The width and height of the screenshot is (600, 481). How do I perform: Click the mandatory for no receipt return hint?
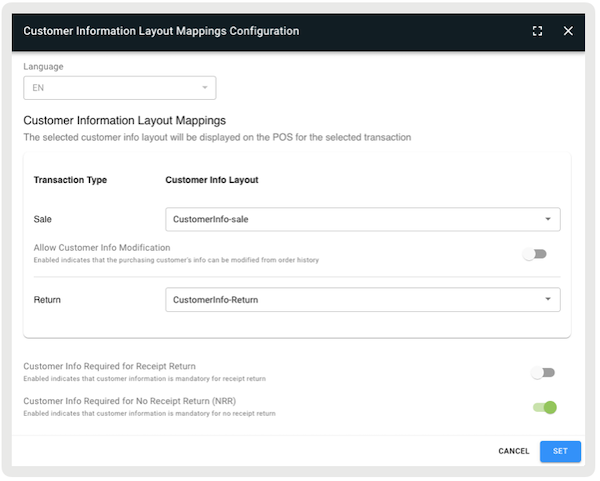coord(149,414)
